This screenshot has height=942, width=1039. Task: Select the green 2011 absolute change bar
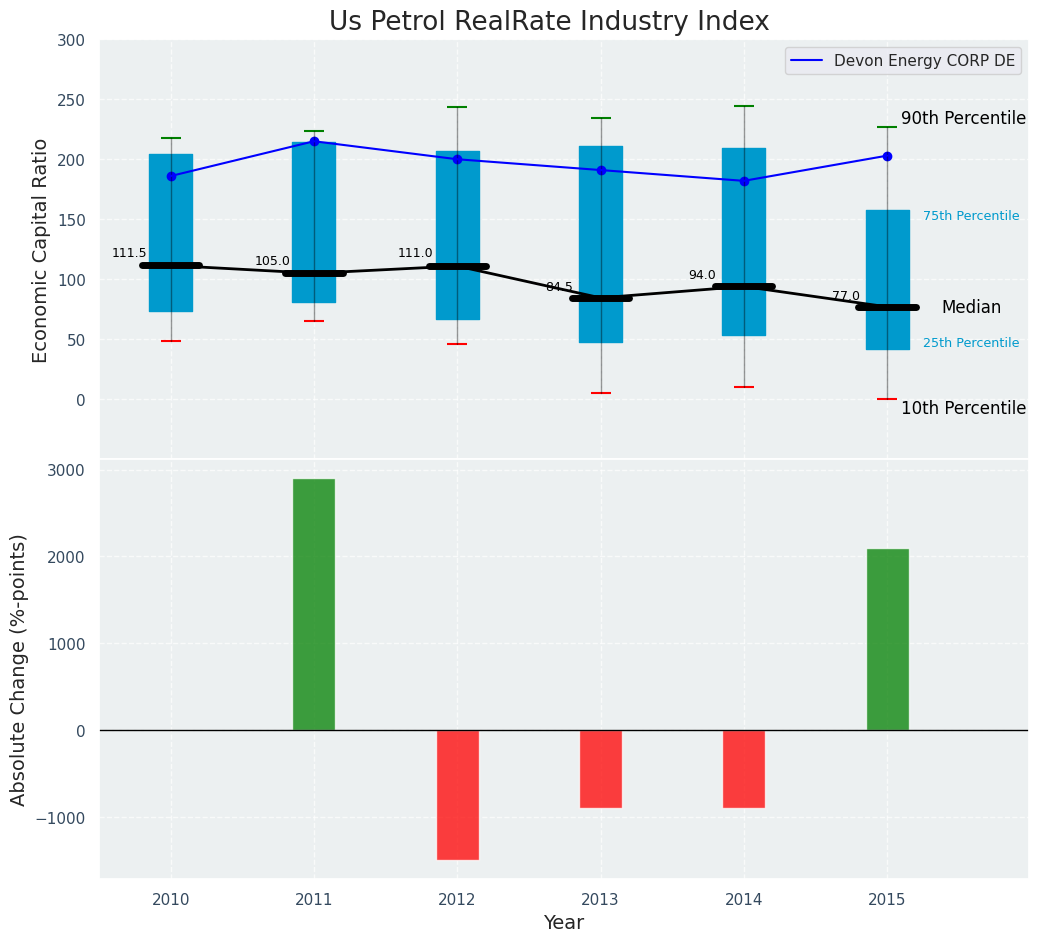pyautogui.click(x=314, y=604)
